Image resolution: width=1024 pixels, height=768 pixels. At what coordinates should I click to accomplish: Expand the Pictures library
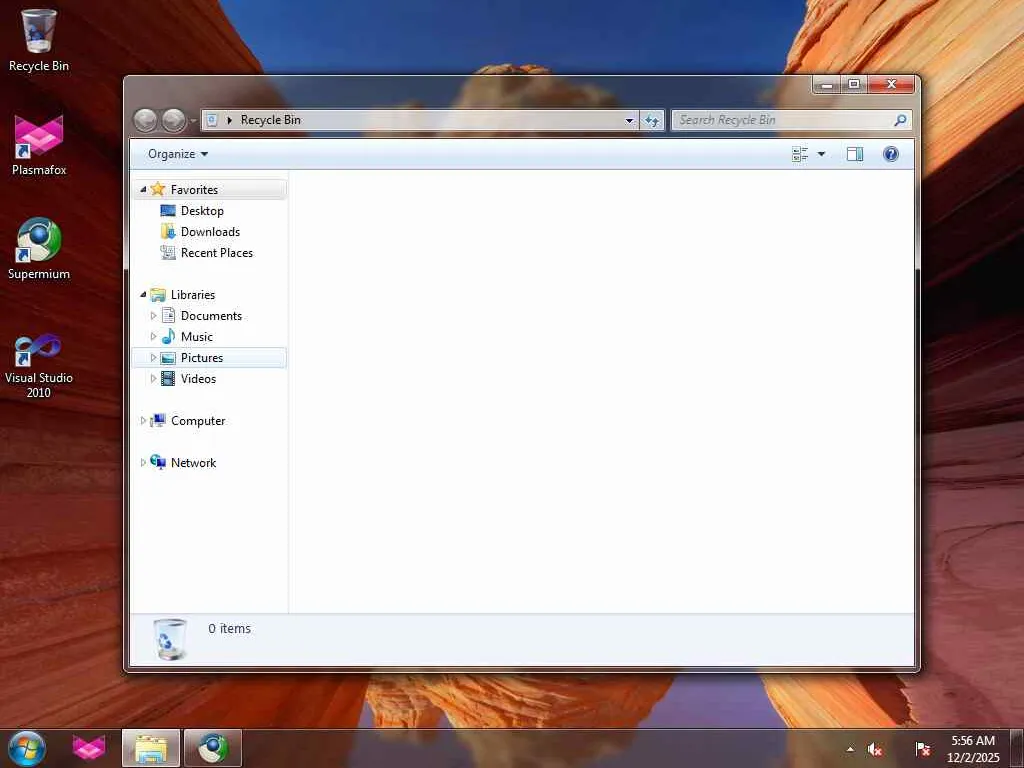point(153,358)
